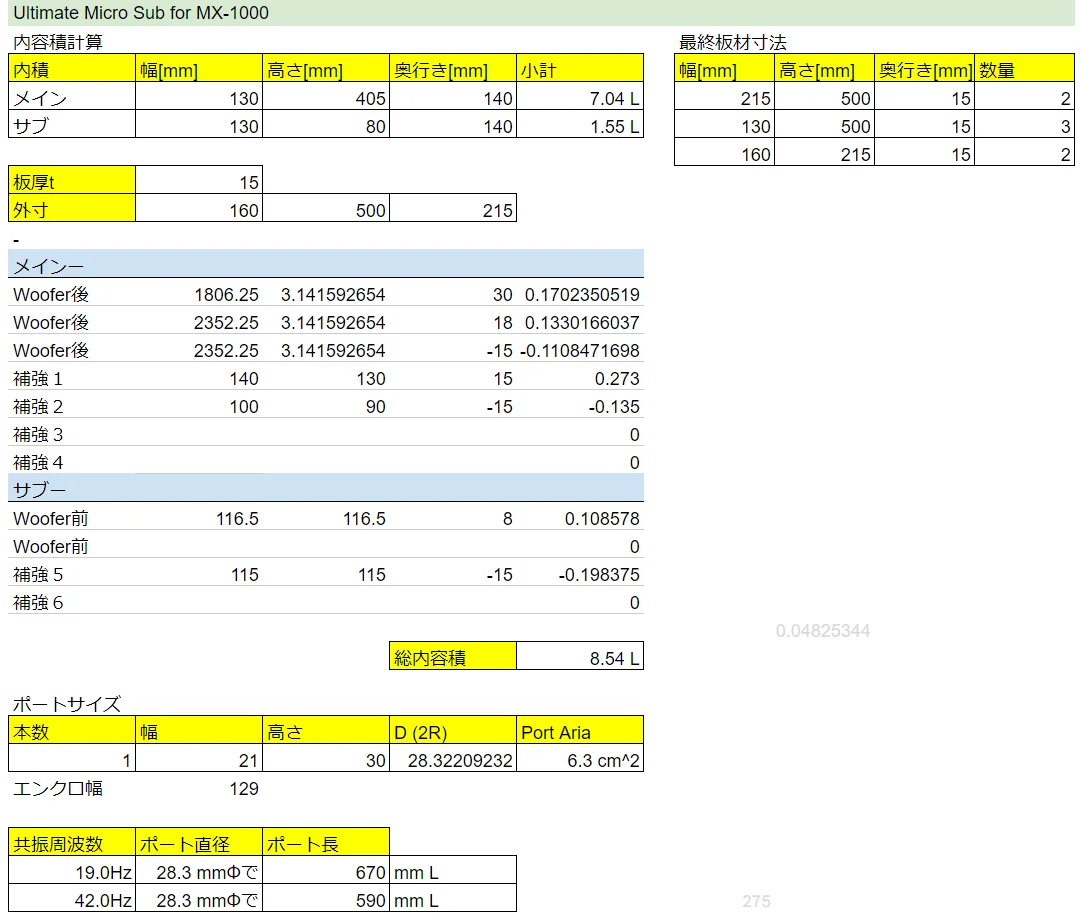Click the 板厚t label cell
This screenshot has width=1081, height=921.
click(71, 182)
